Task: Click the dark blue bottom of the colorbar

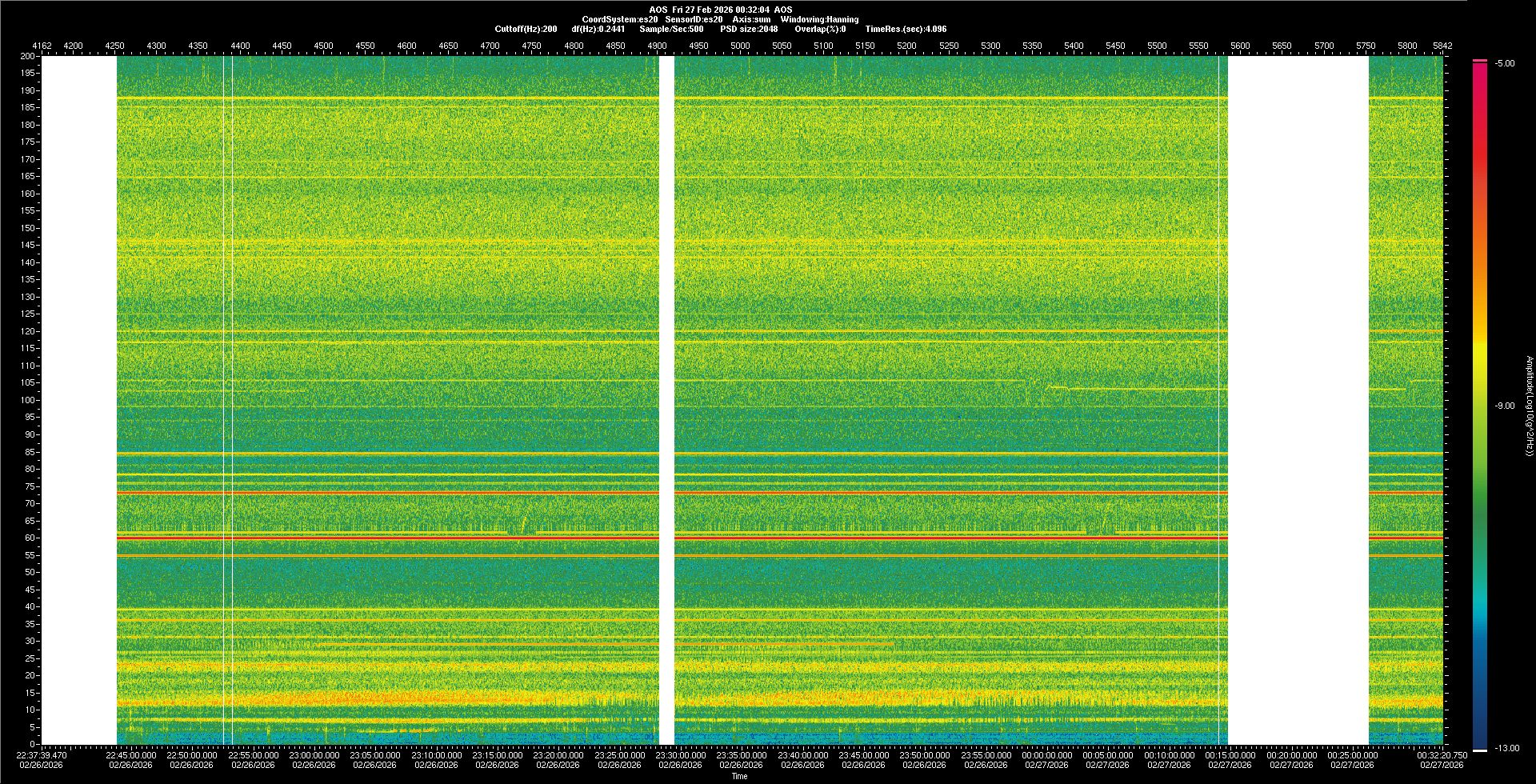Action: (1480, 736)
